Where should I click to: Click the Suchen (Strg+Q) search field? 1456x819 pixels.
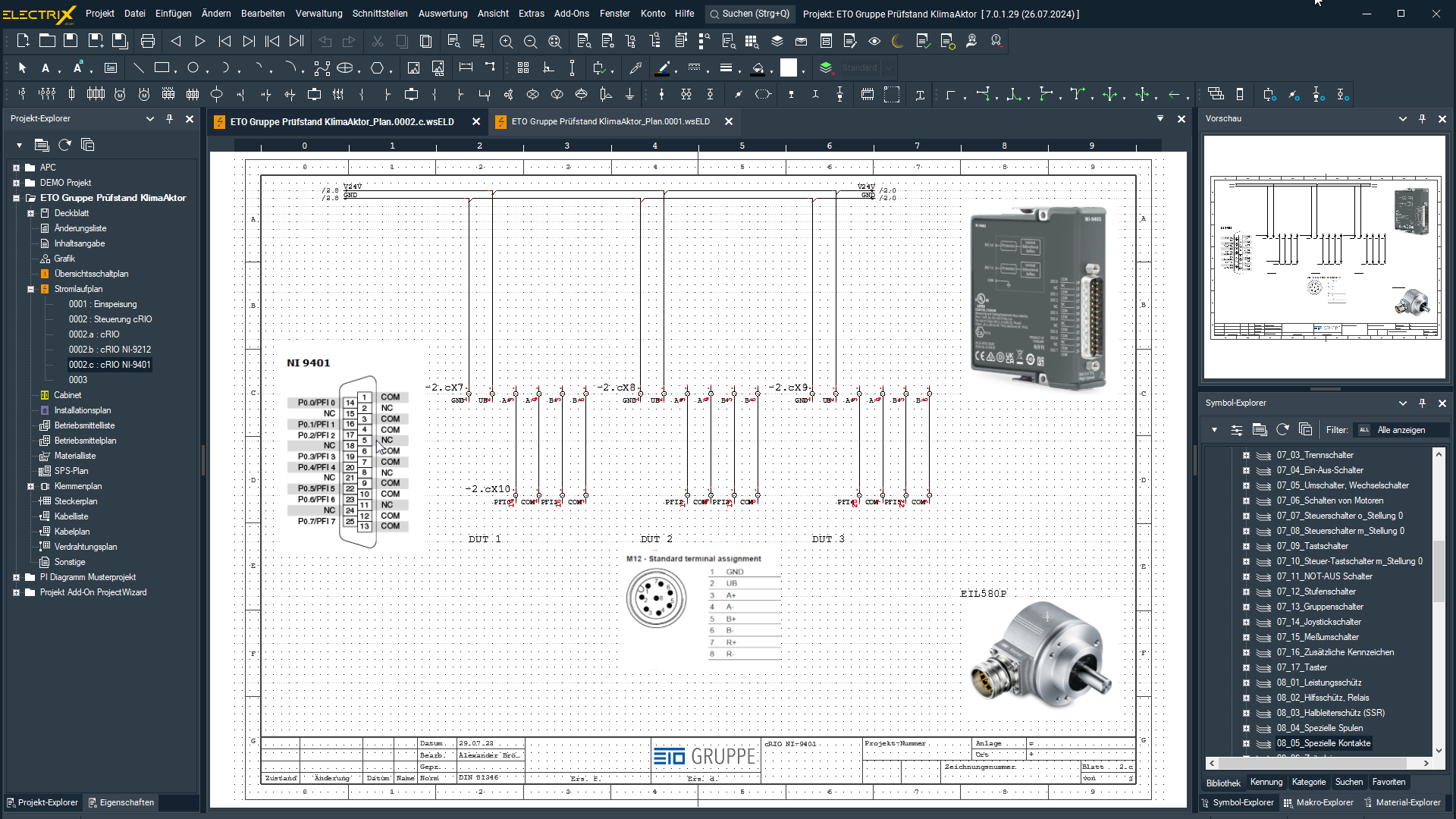click(749, 14)
